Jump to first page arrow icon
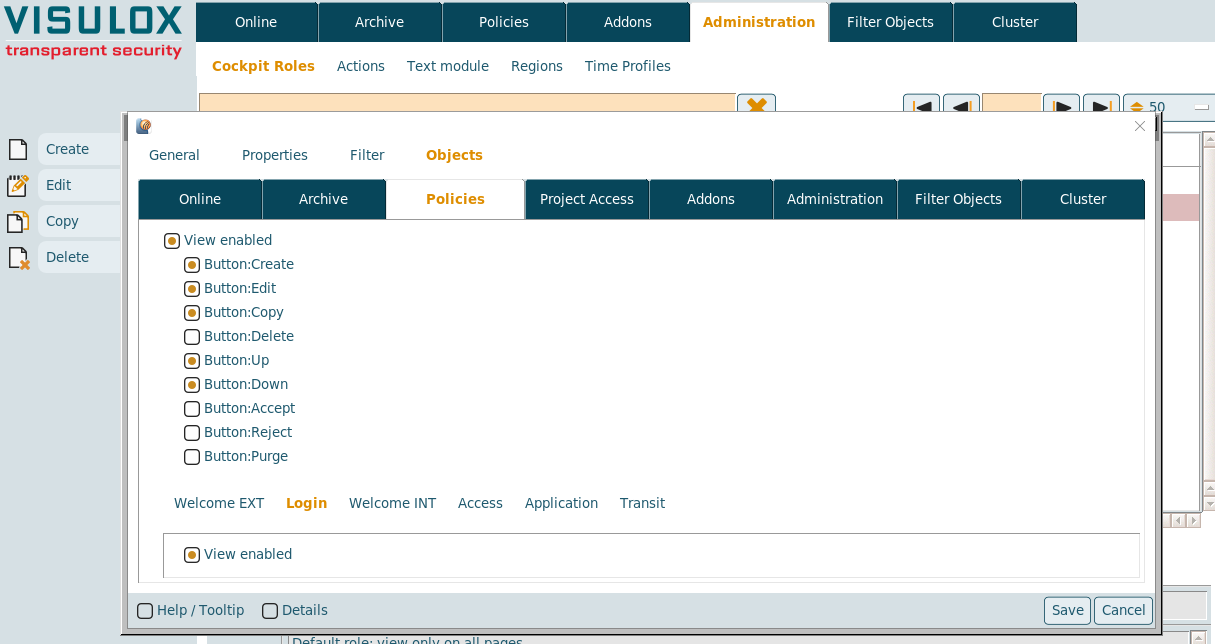The height and width of the screenshot is (644, 1215). 921,106
